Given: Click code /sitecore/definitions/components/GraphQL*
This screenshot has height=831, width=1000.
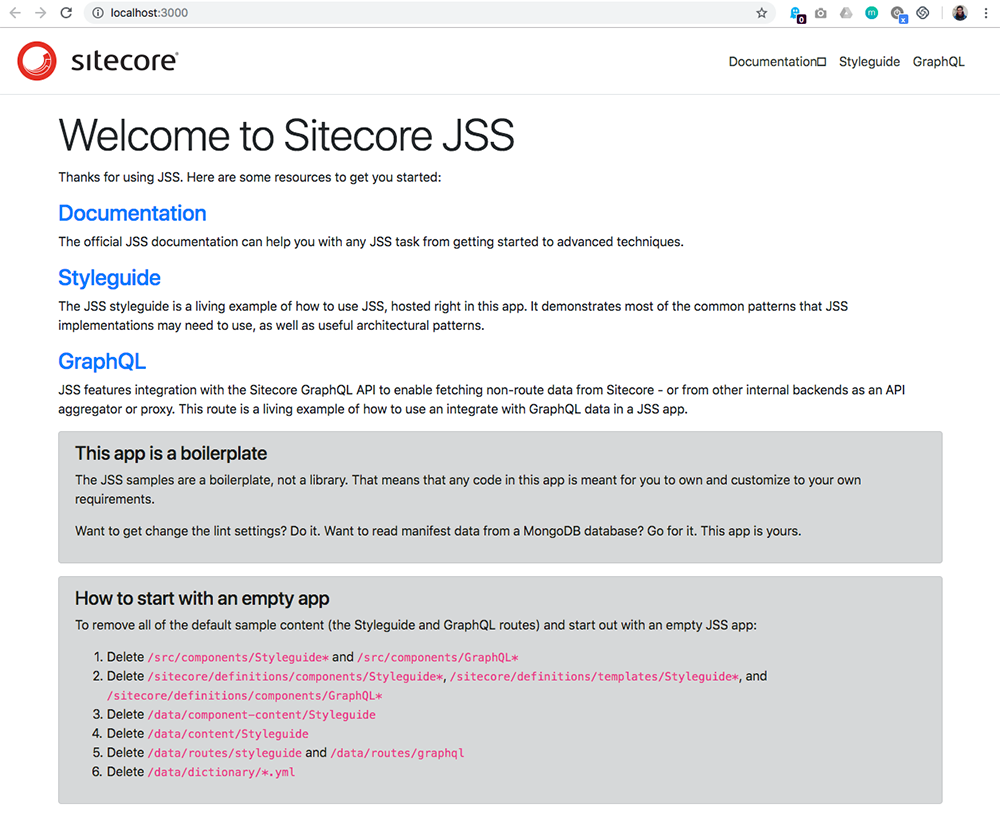Looking at the screenshot, I should coord(245,696).
